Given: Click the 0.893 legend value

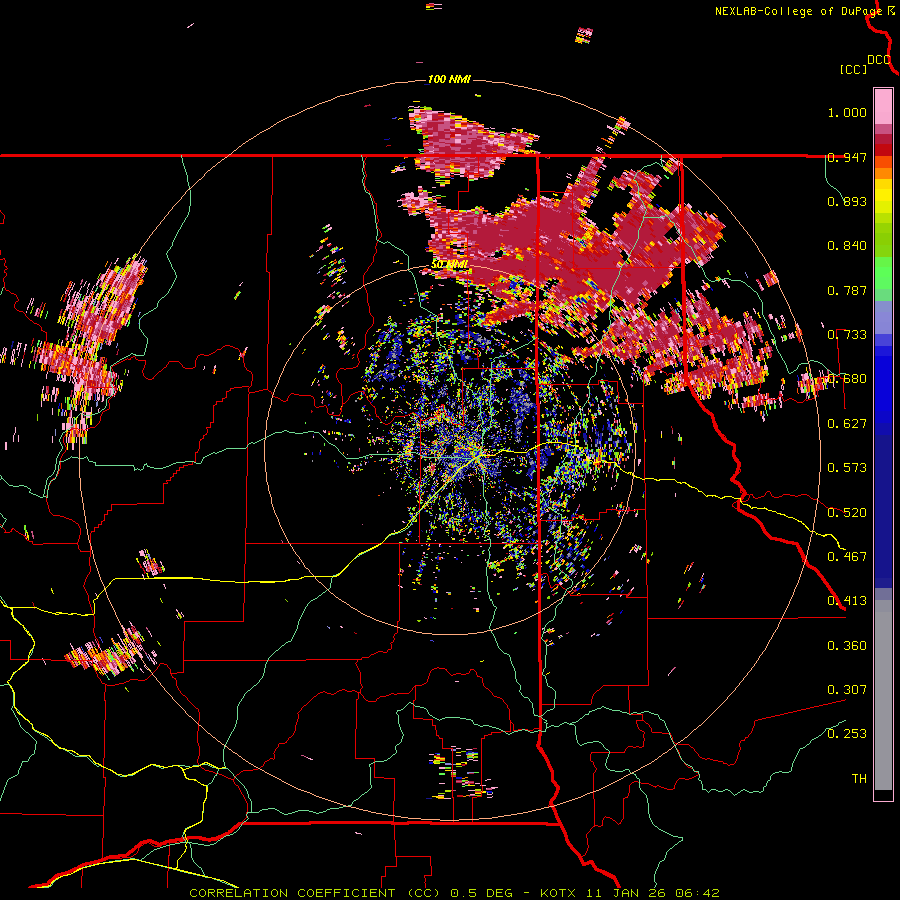Looking at the screenshot, I should pyautogui.click(x=847, y=201).
